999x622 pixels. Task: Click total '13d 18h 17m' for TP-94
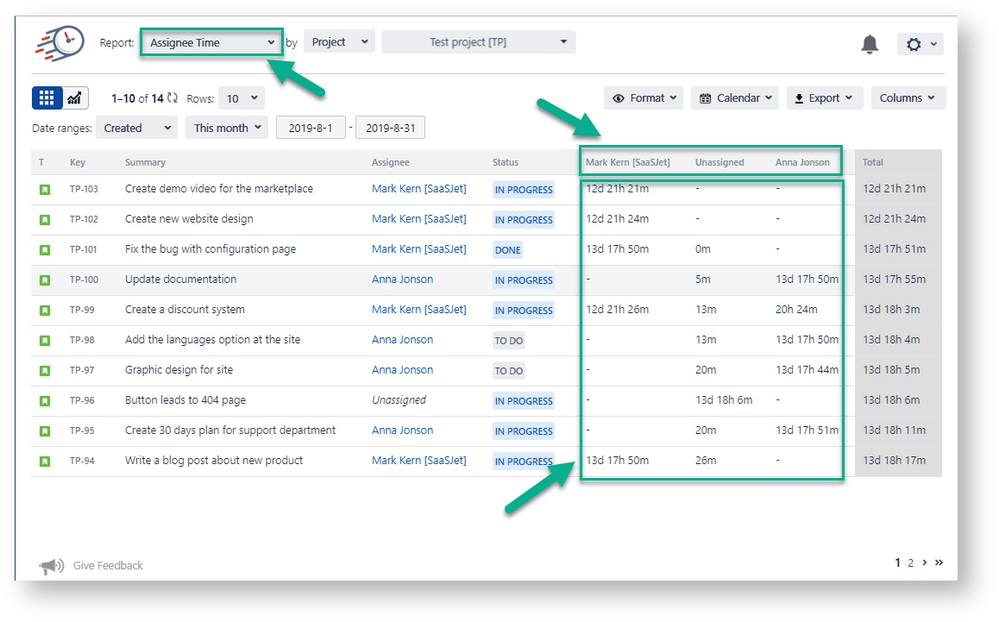point(894,460)
